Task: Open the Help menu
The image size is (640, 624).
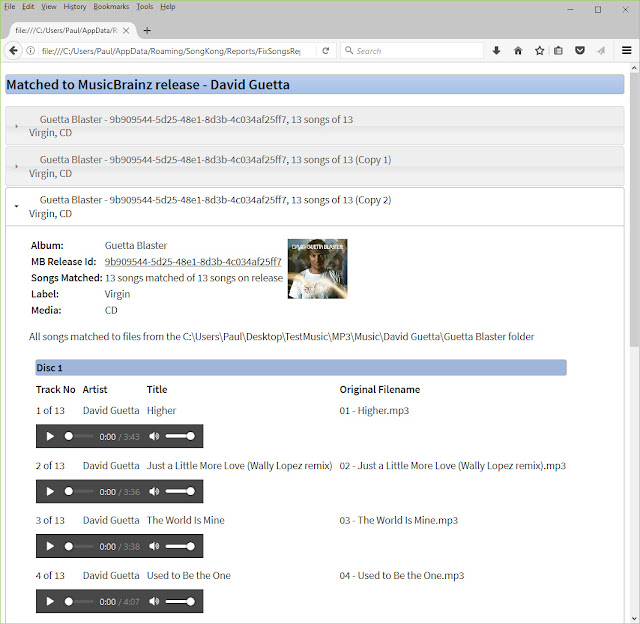Action: point(167,7)
